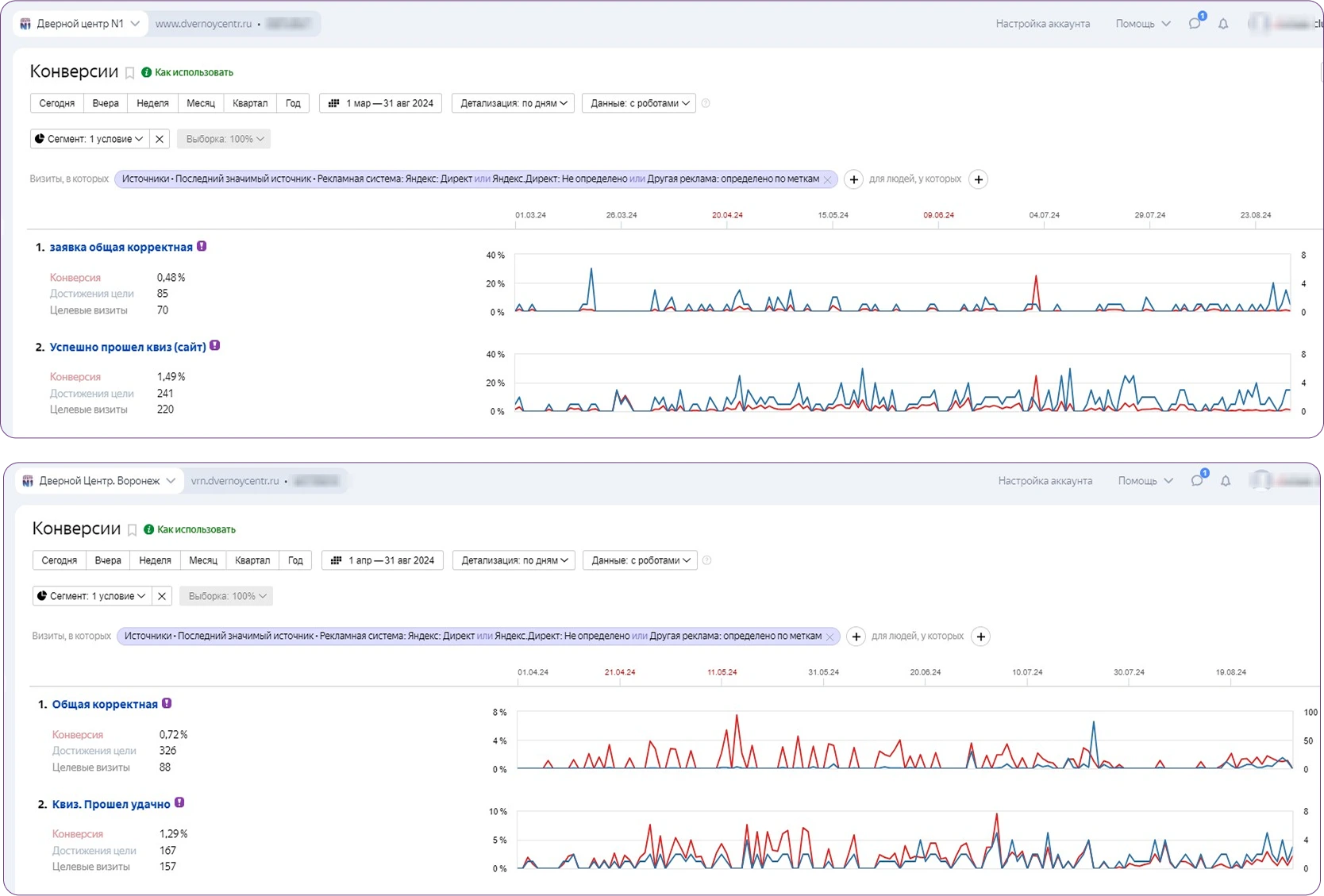Toggle Достижения цели under заявка общая корректная
The image size is (1324, 896).
click(91, 294)
